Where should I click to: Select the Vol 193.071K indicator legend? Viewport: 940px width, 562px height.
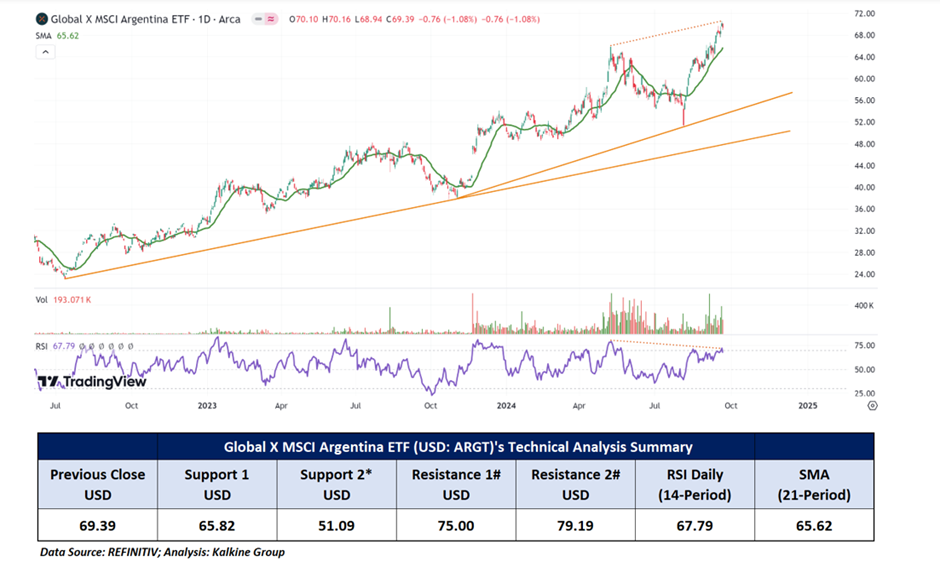pyautogui.click(x=63, y=300)
